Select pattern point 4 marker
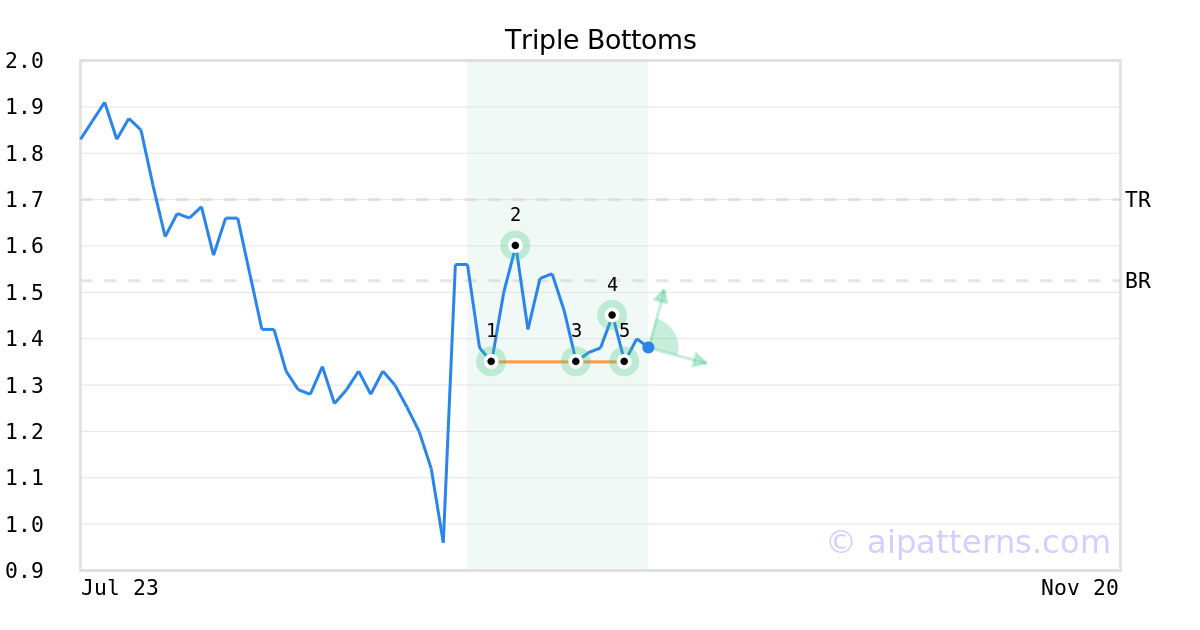This screenshot has height=630, width=1200. tap(612, 315)
